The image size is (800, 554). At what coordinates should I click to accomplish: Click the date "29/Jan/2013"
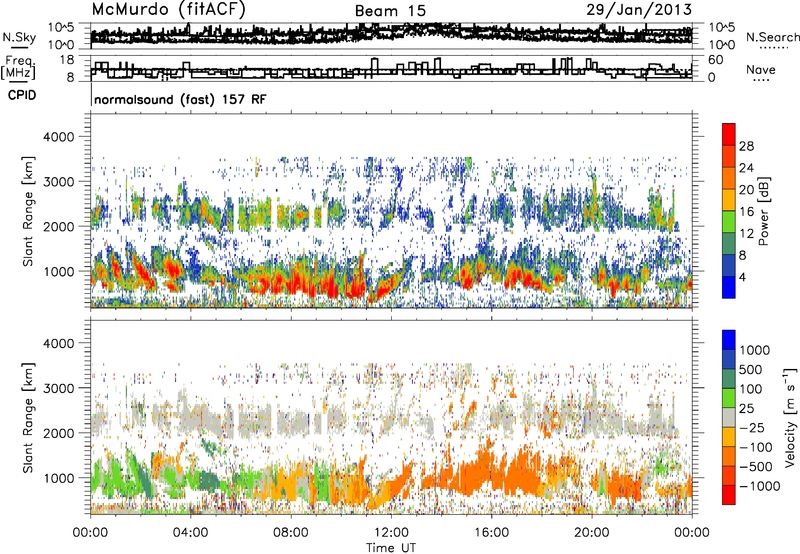pos(639,10)
